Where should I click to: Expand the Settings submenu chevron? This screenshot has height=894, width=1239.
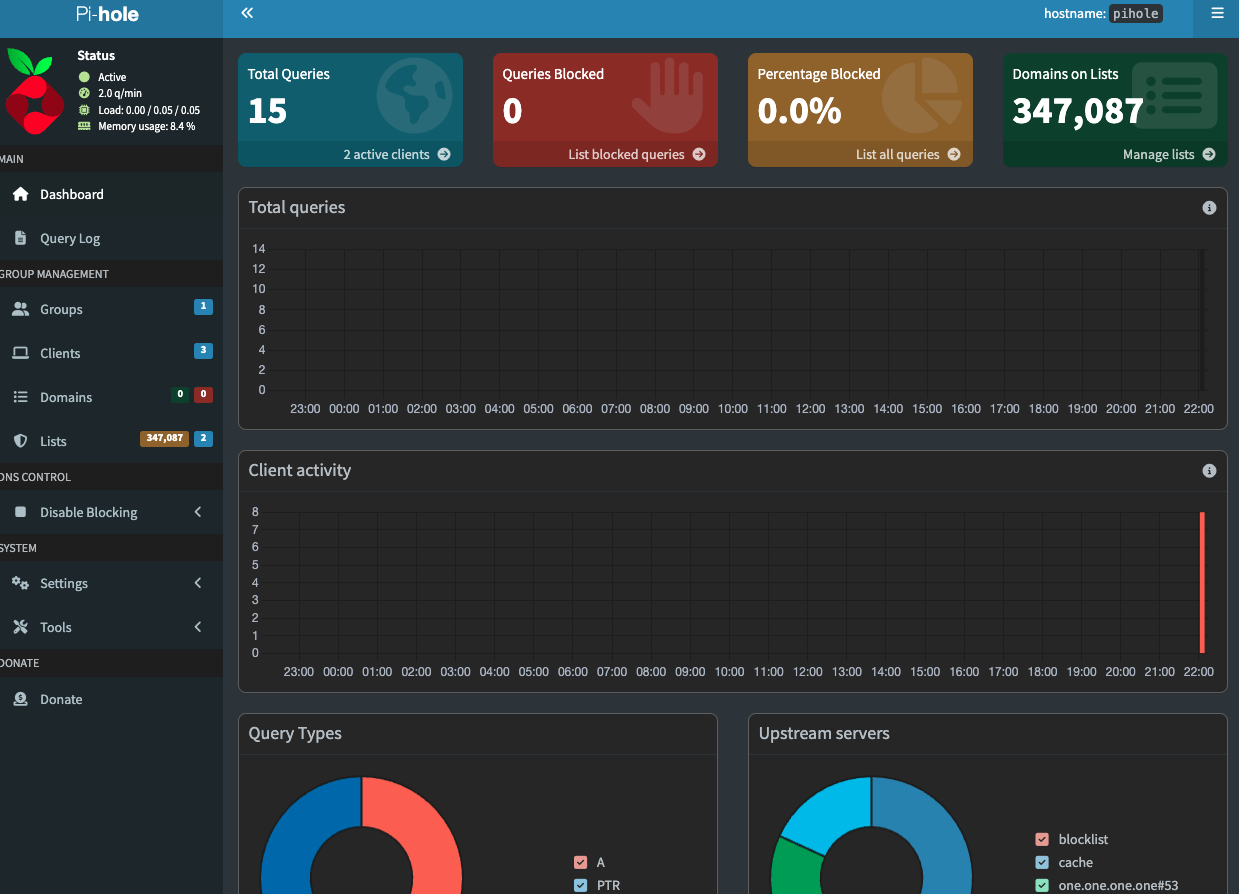(198, 583)
